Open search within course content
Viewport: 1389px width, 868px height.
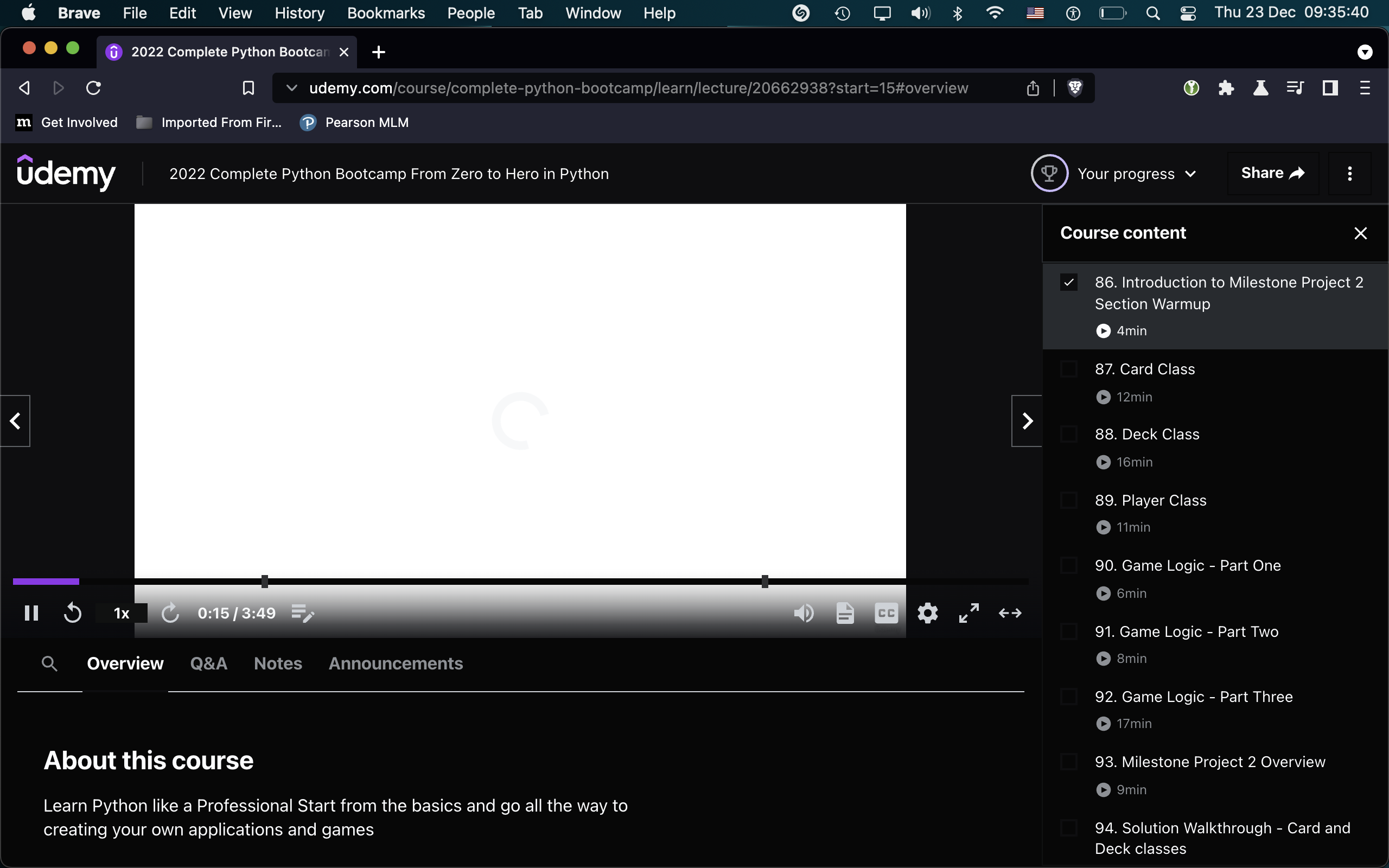(50, 663)
